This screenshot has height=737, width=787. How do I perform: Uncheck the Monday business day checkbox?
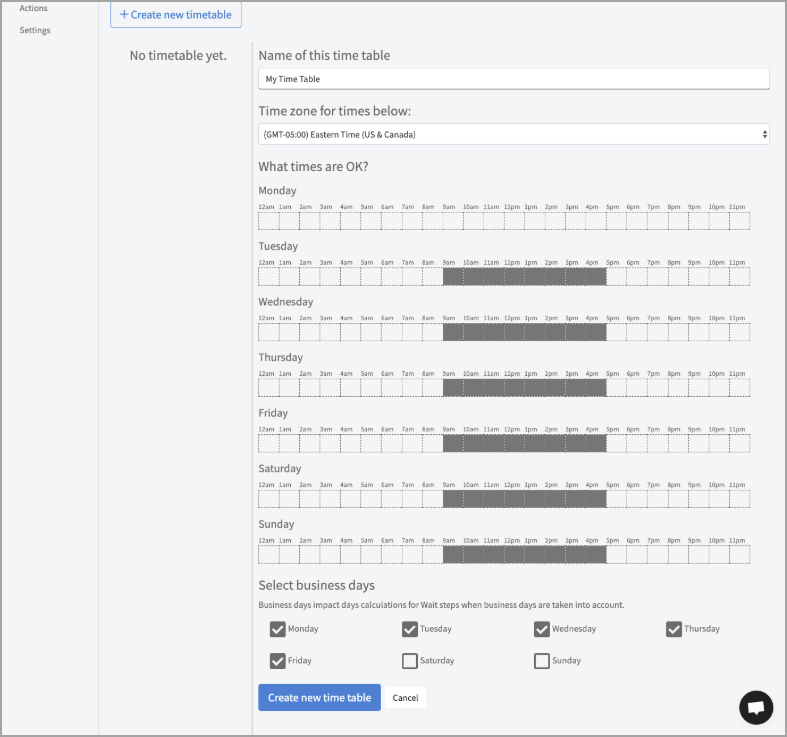(278, 629)
